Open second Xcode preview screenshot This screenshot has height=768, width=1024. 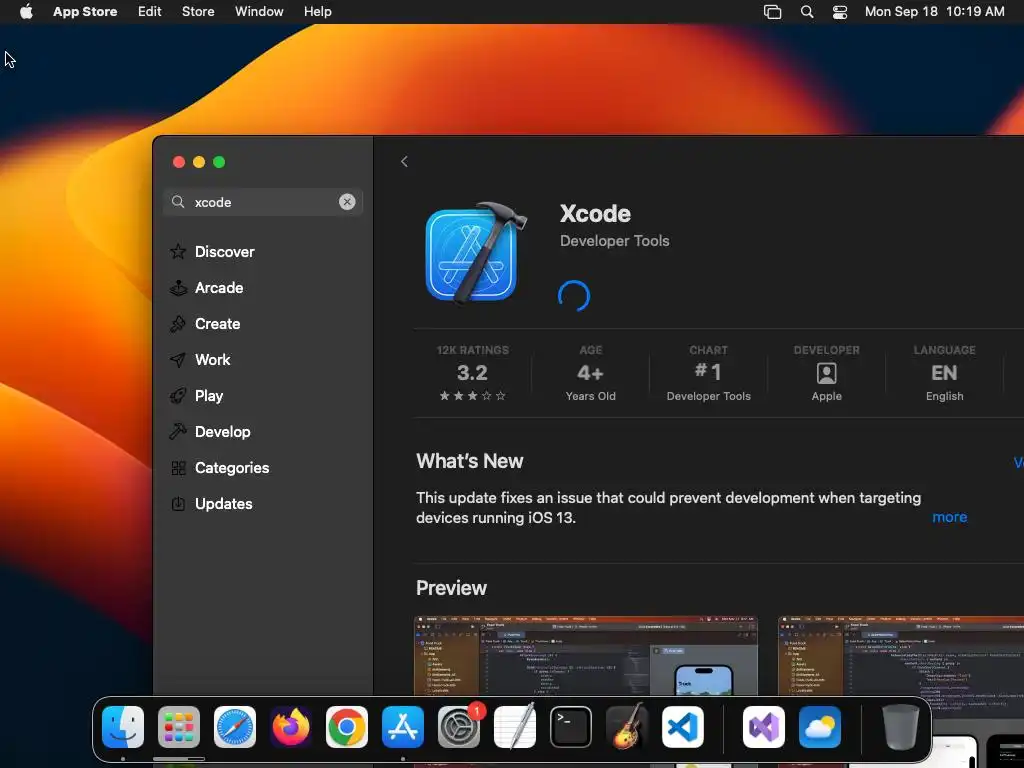(901, 656)
